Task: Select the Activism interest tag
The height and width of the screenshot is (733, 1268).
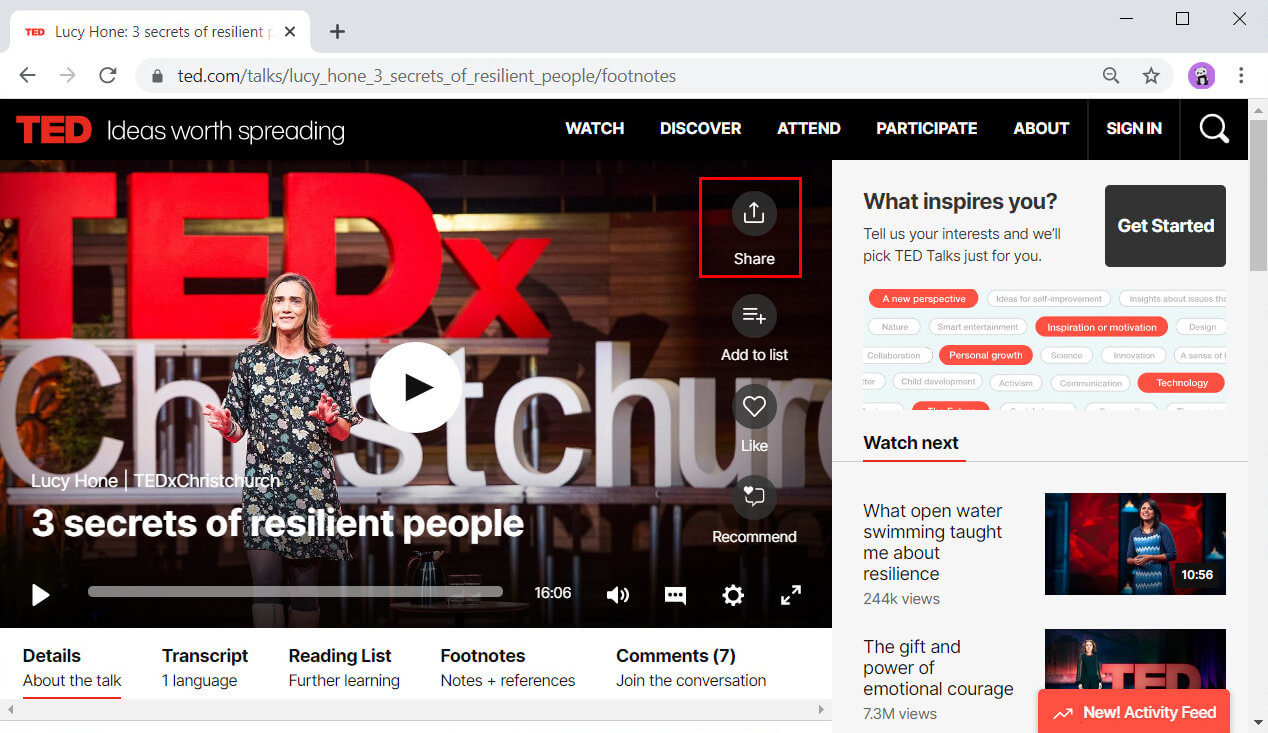Action: (1016, 383)
